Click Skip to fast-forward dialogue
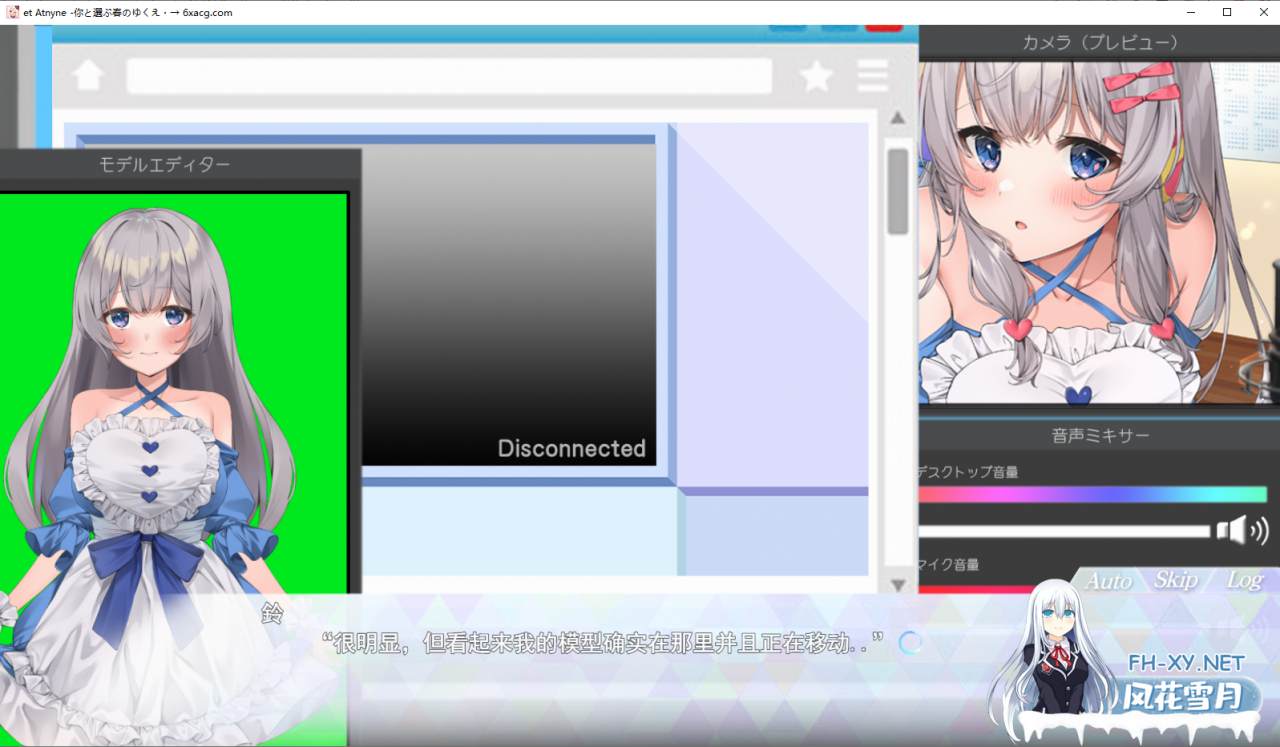This screenshot has height=747, width=1280. point(1176,580)
